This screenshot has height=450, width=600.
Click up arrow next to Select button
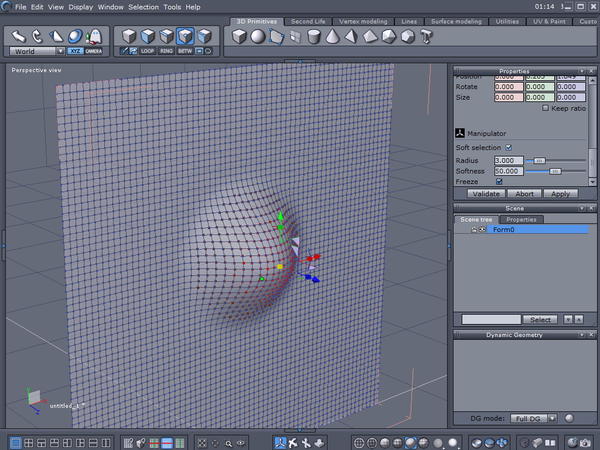click(579, 319)
